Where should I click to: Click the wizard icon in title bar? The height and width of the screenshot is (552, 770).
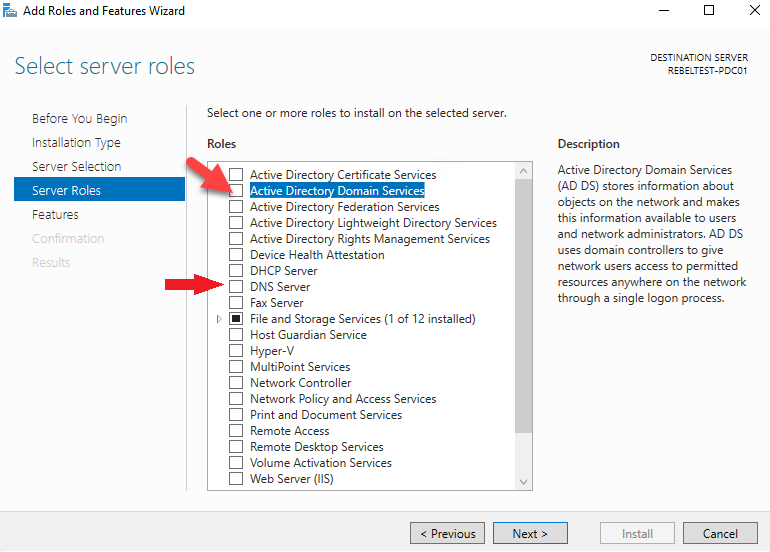click(14, 11)
